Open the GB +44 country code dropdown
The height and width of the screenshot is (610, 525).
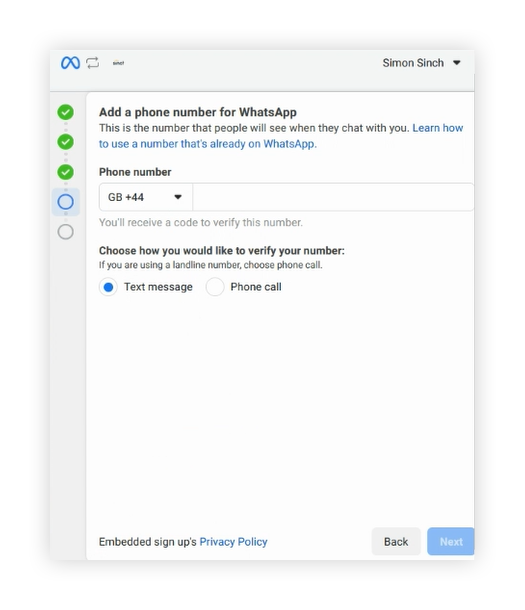[x=146, y=197]
